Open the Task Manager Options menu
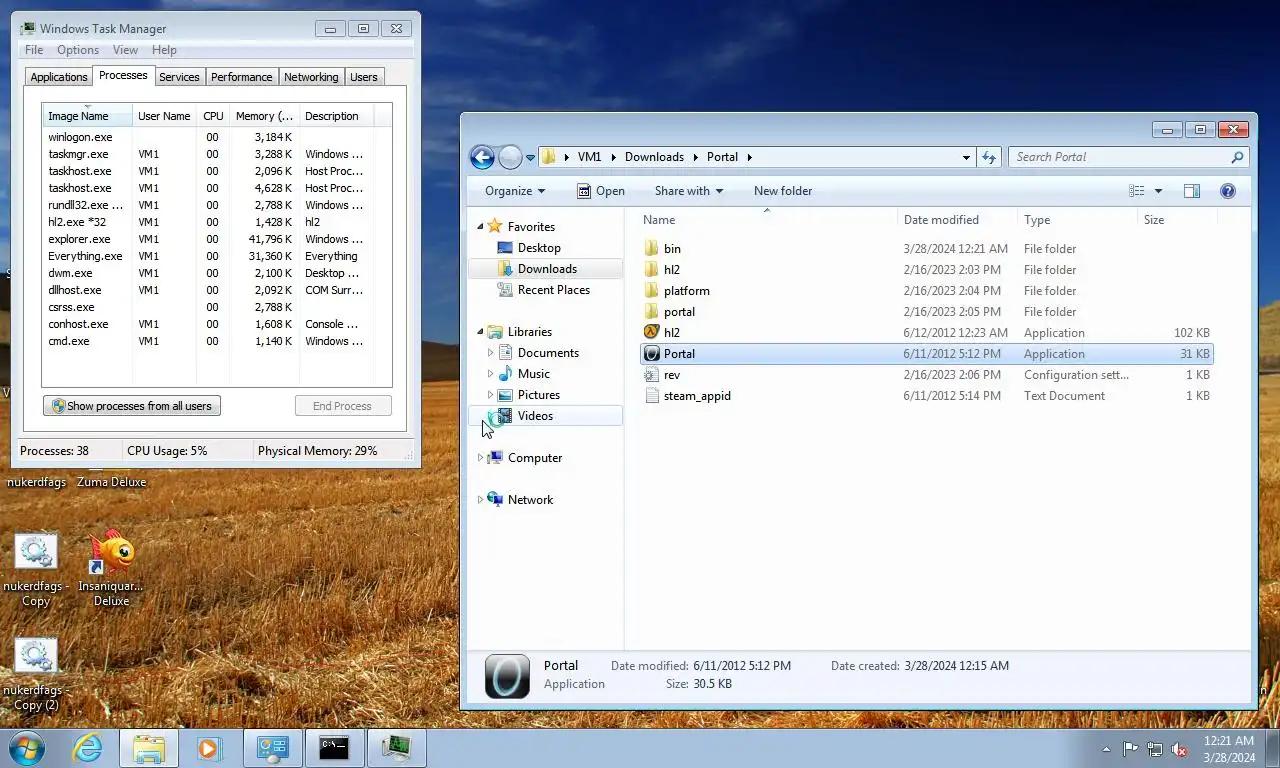1280x768 pixels. tap(78, 50)
